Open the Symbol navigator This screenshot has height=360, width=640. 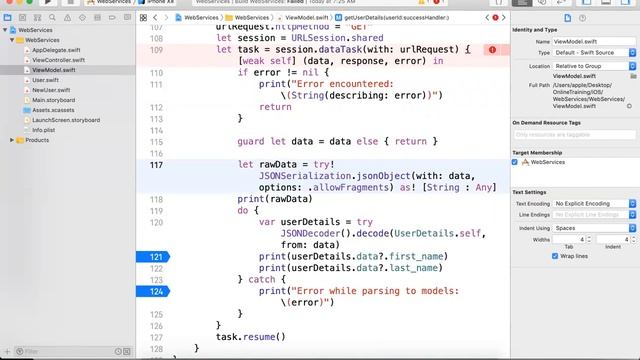point(37,18)
